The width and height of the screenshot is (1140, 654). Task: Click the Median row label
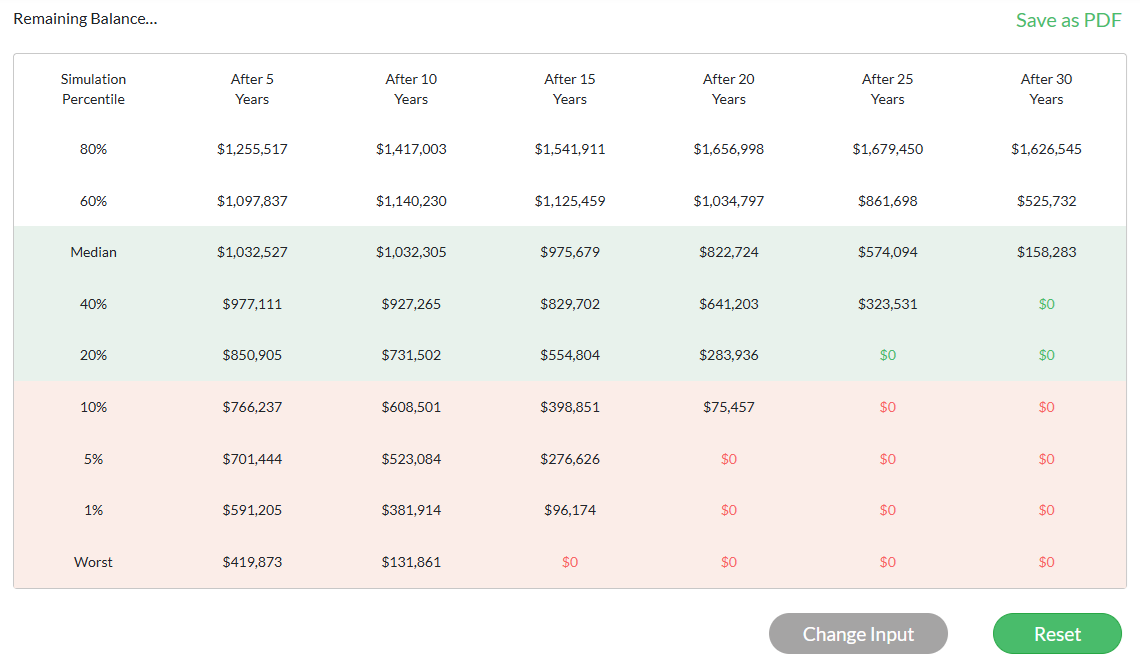(93, 252)
